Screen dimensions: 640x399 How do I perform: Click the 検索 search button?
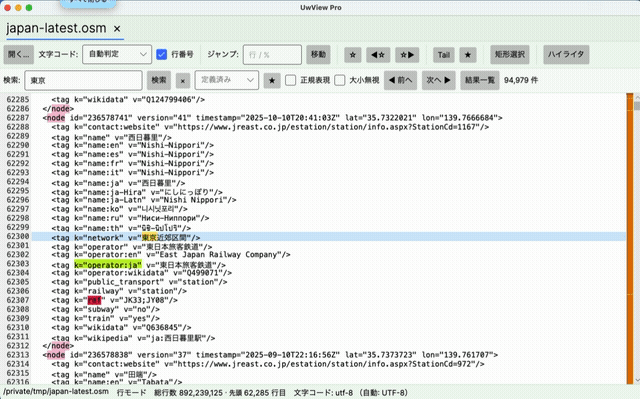click(x=159, y=80)
